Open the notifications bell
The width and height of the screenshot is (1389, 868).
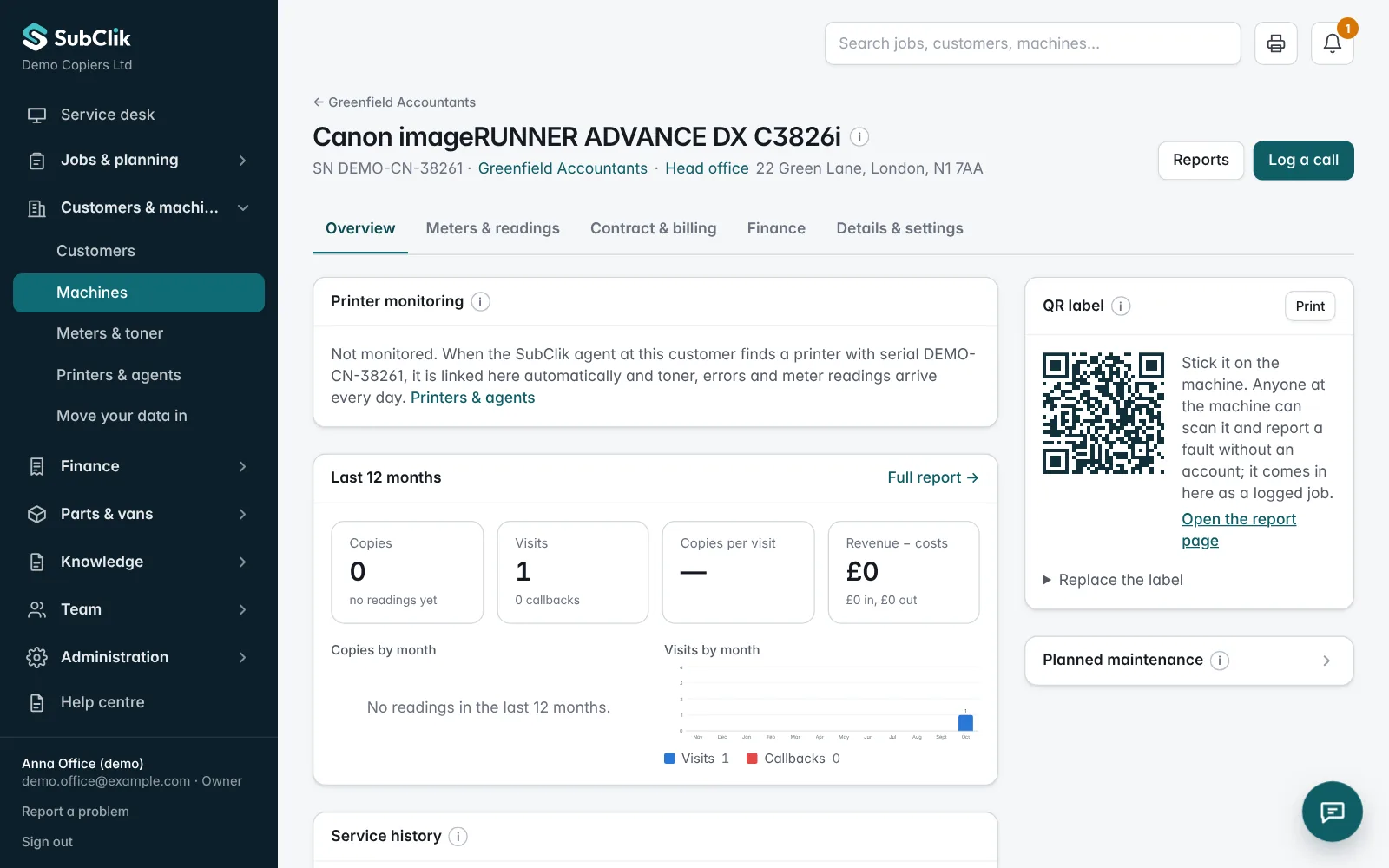[x=1333, y=43]
